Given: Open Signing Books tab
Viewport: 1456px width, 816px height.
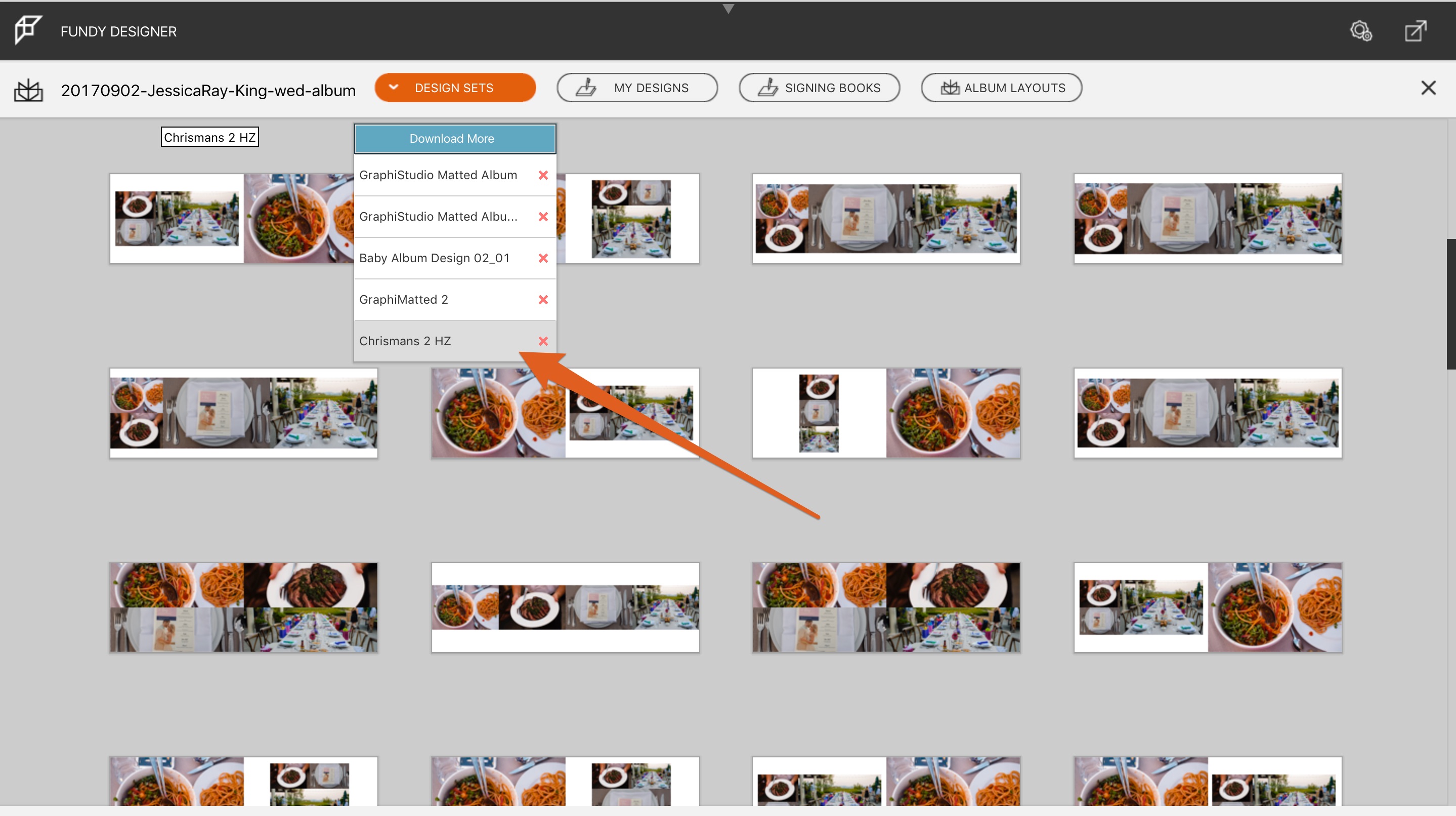Looking at the screenshot, I should tap(819, 88).
